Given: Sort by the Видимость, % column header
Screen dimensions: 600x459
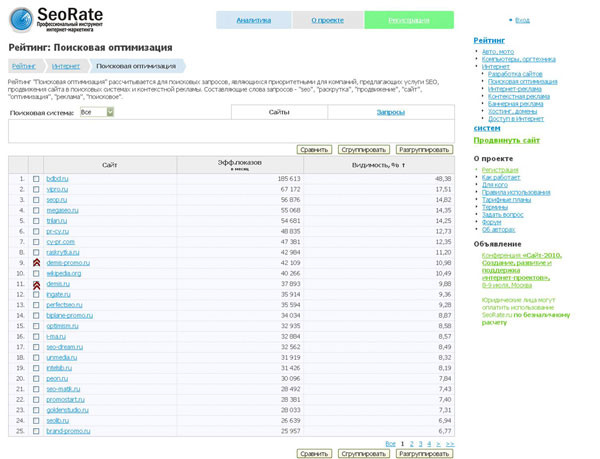Looking at the screenshot, I should click(x=378, y=165).
